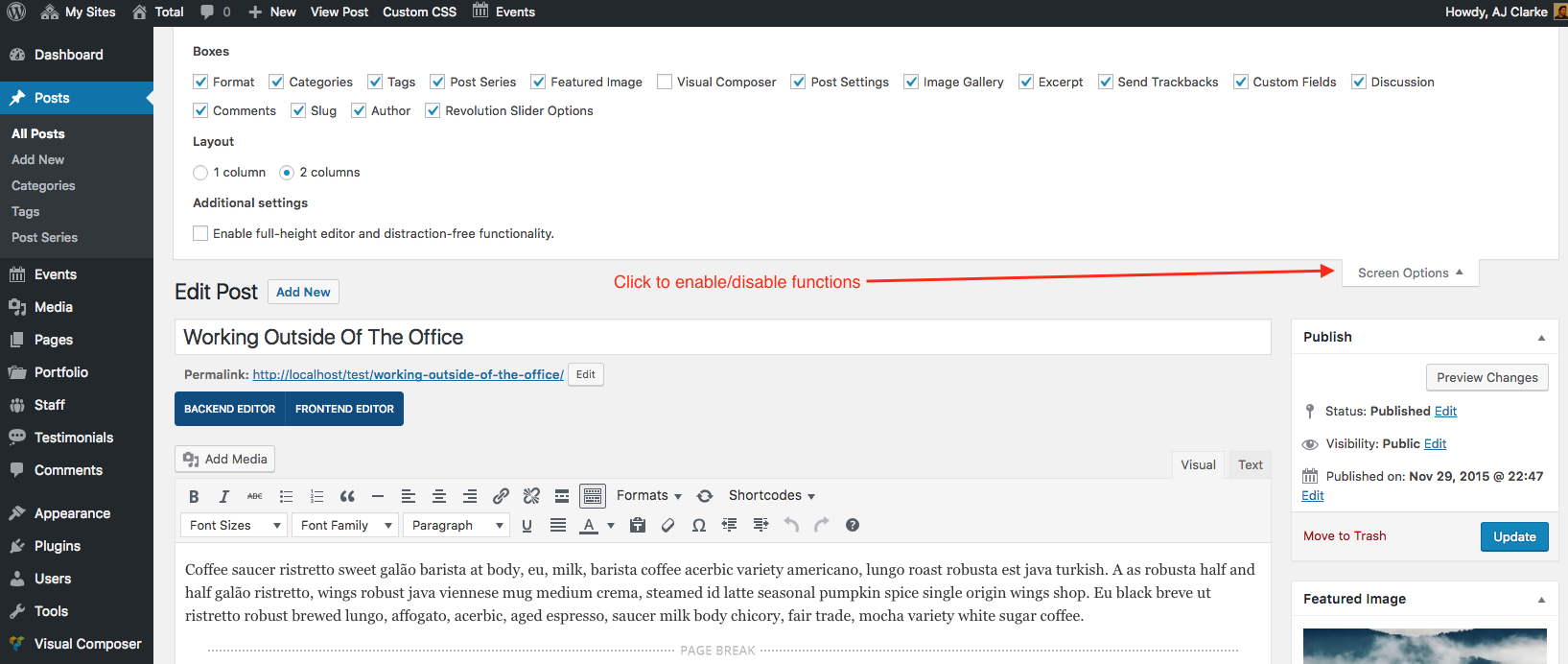The image size is (1568, 664).
Task: Uncheck the Featured Image box option
Action: tap(538, 83)
